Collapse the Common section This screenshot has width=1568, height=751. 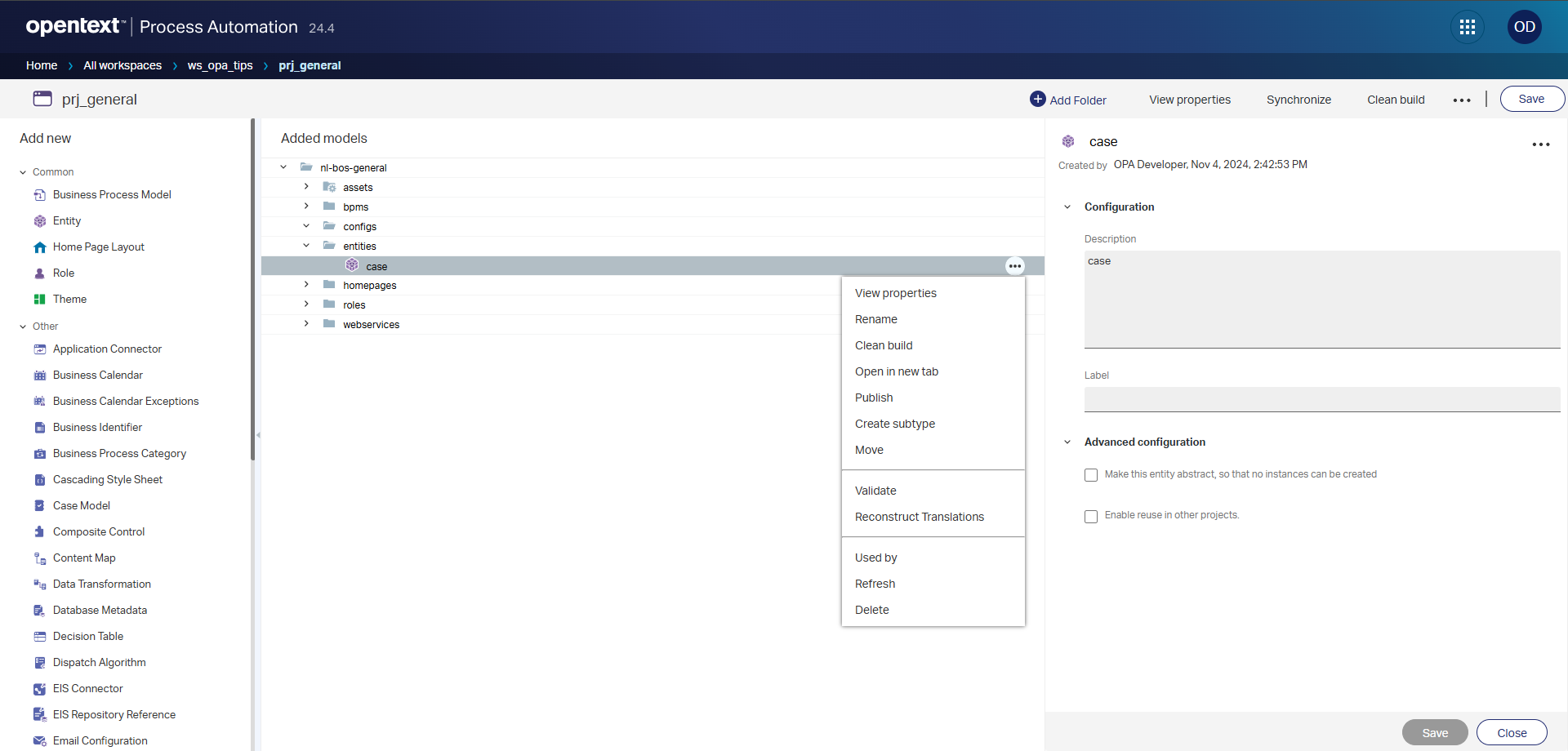(23, 172)
